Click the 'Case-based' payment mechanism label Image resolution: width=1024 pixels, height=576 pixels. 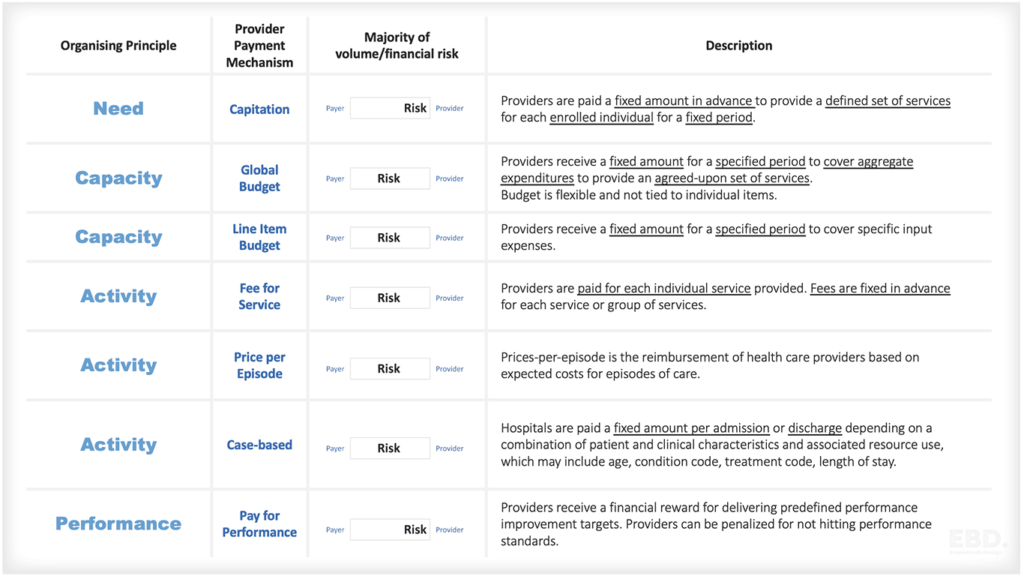(259, 445)
